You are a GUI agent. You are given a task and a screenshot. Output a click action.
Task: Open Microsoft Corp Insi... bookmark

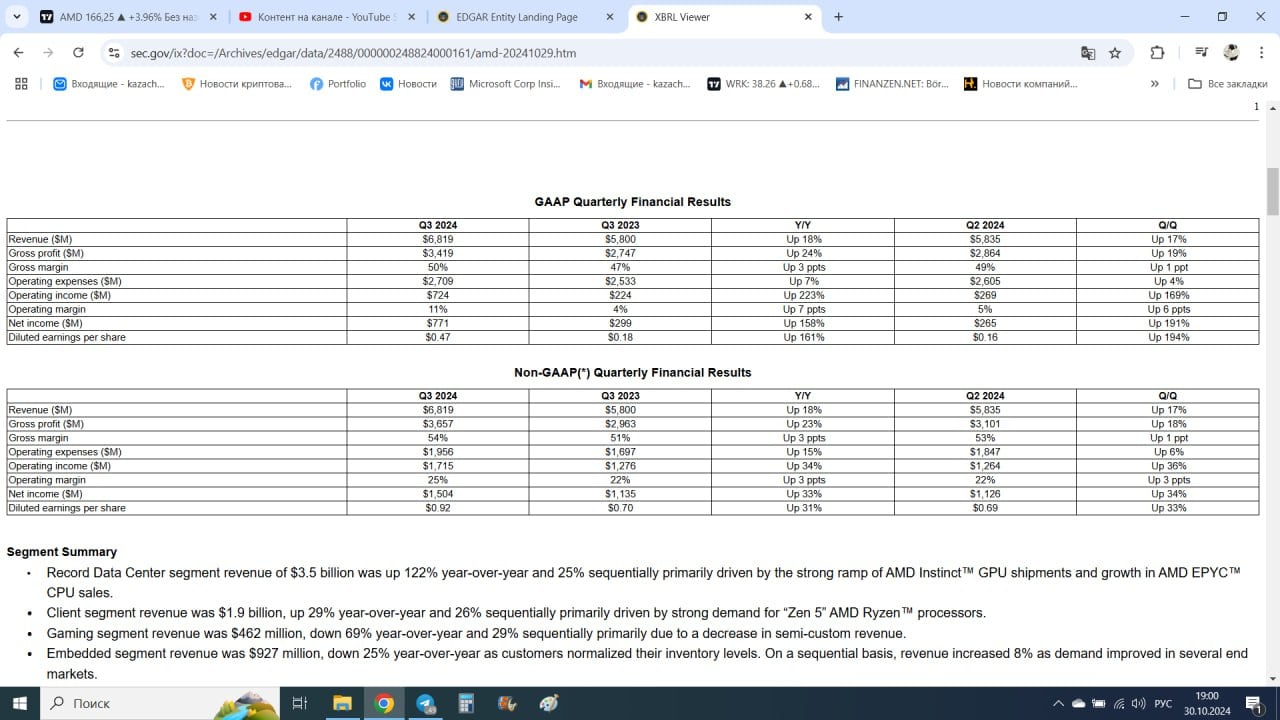(x=505, y=84)
